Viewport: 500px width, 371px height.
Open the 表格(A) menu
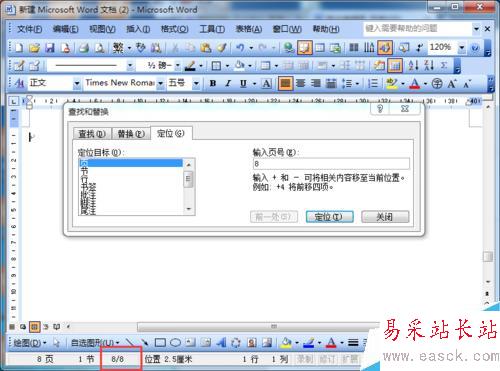click(x=249, y=29)
